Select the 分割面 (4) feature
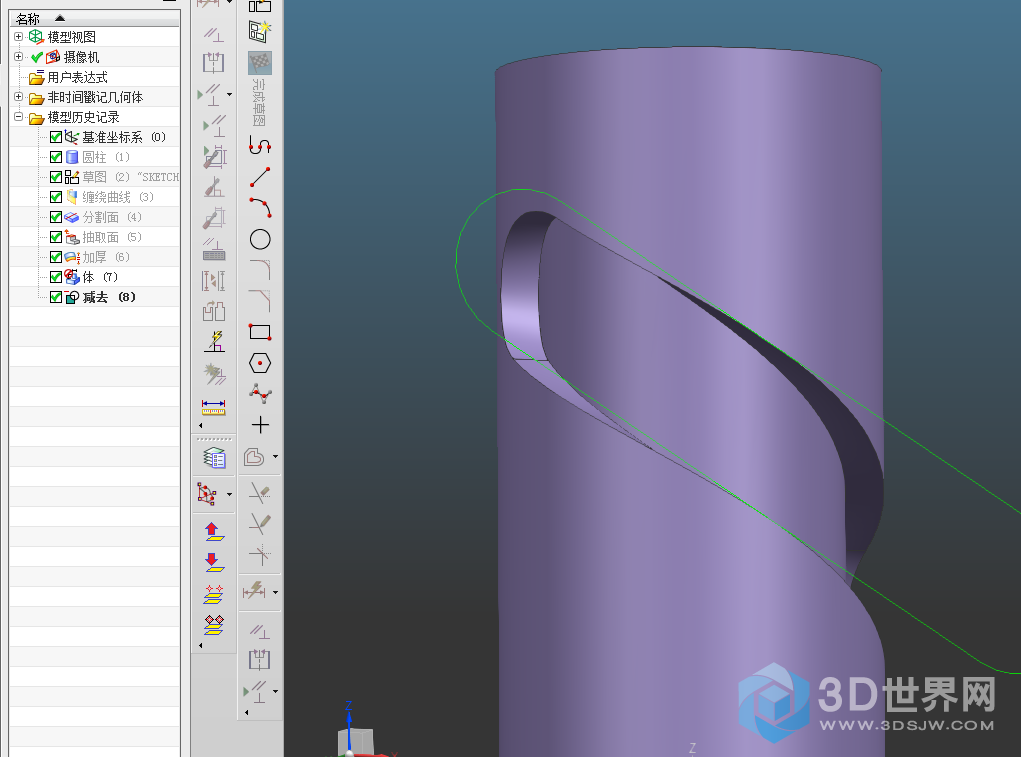The width and height of the screenshot is (1021, 757). [111, 217]
